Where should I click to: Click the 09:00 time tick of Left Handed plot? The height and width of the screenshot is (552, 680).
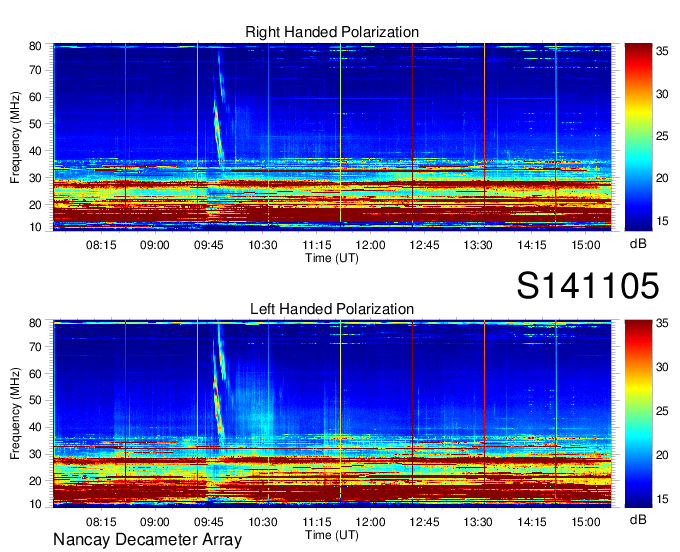(x=155, y=522)
